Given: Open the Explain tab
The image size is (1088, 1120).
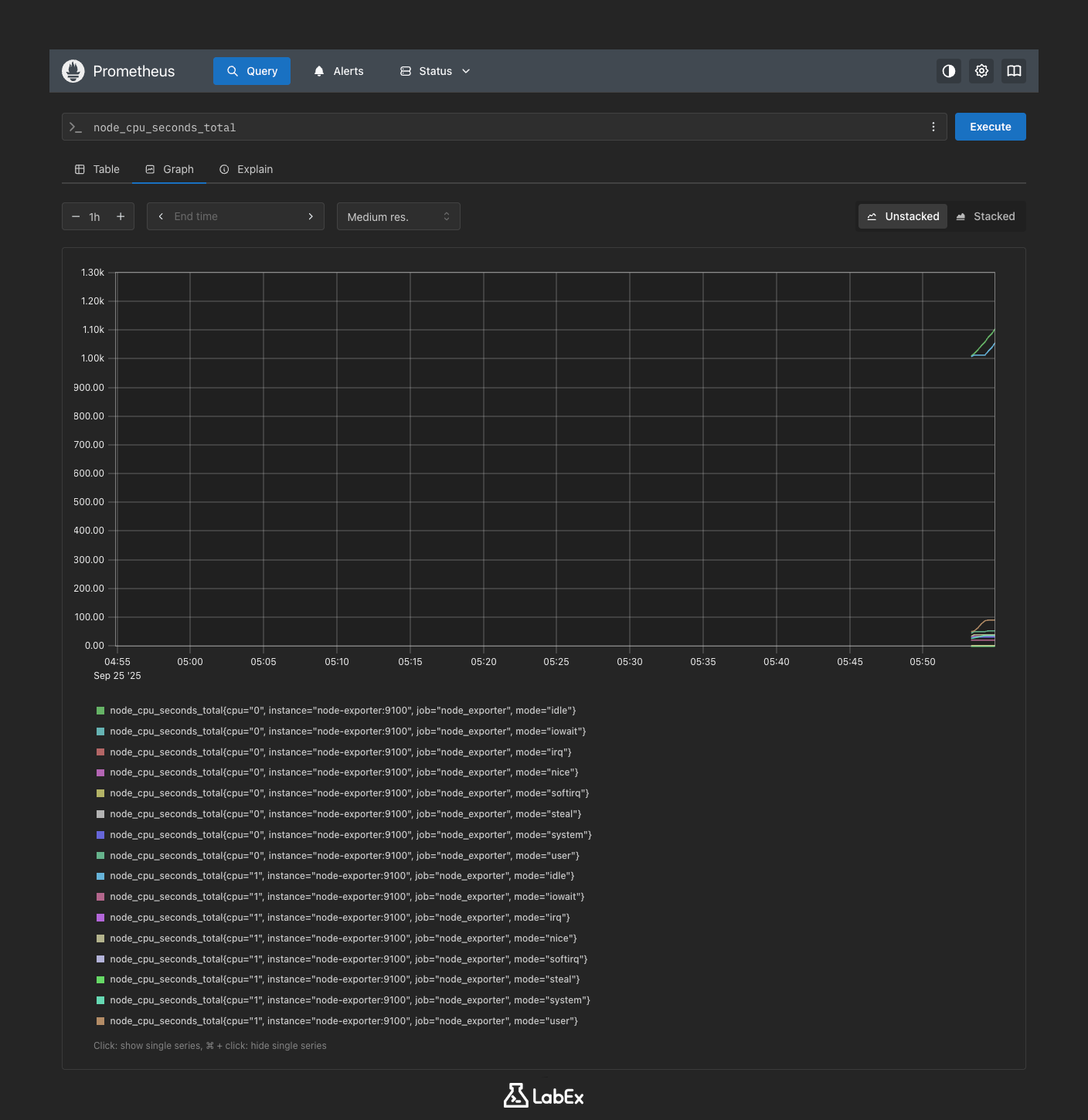Looking at the screenshot, I should pyautogui.click(x=246, y=169).
